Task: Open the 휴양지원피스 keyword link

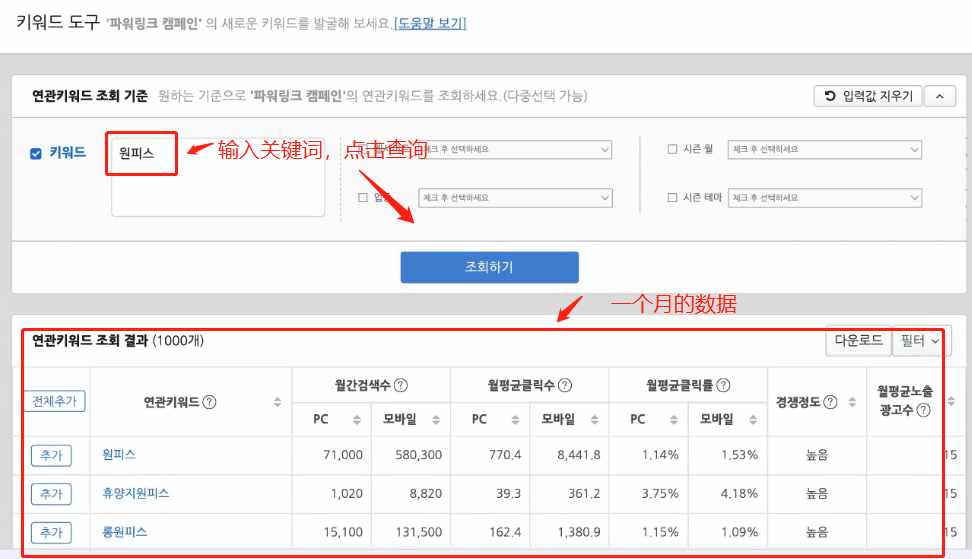Action: 136,493
